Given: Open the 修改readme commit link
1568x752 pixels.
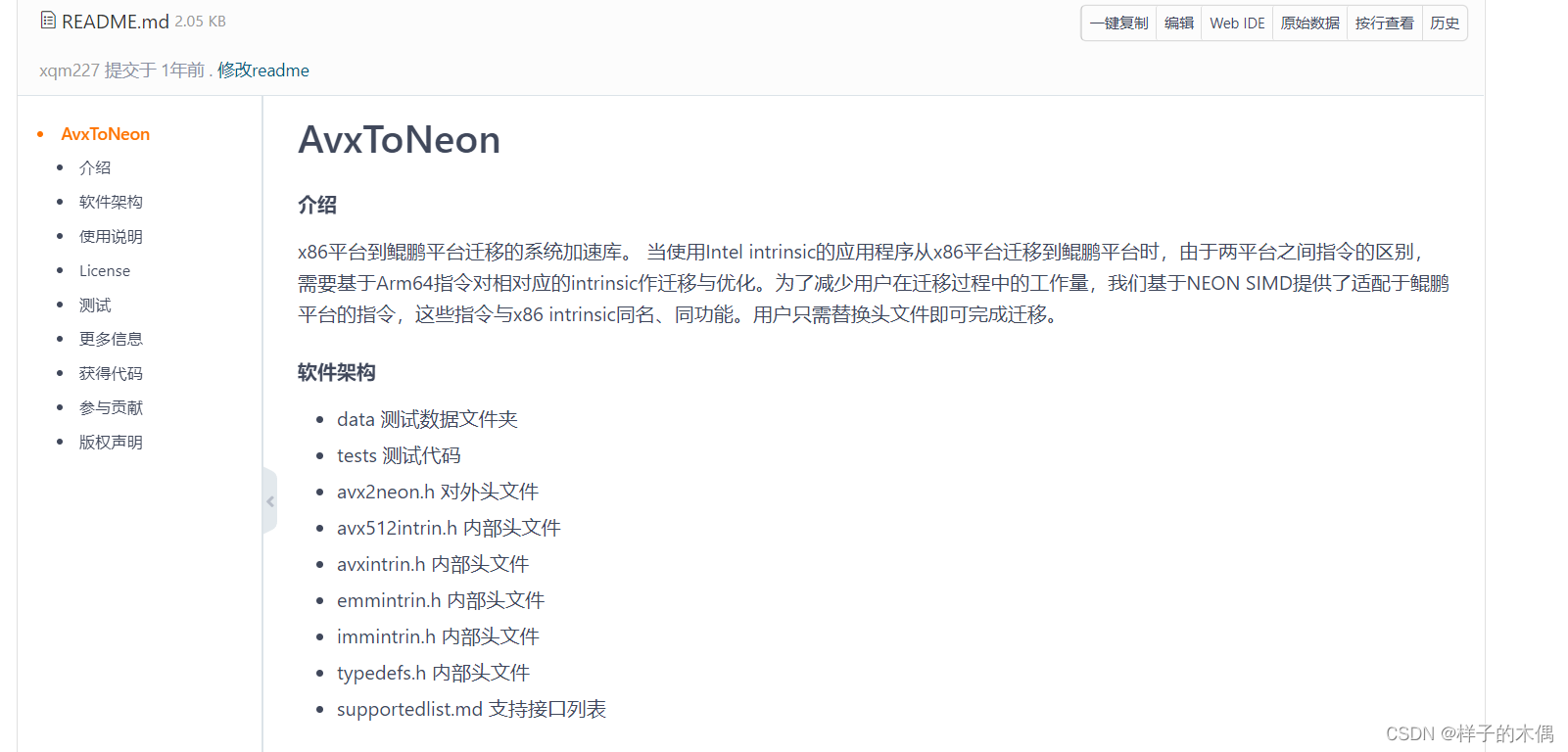Looking at the screenshot, I should click(x=263, y=70).
